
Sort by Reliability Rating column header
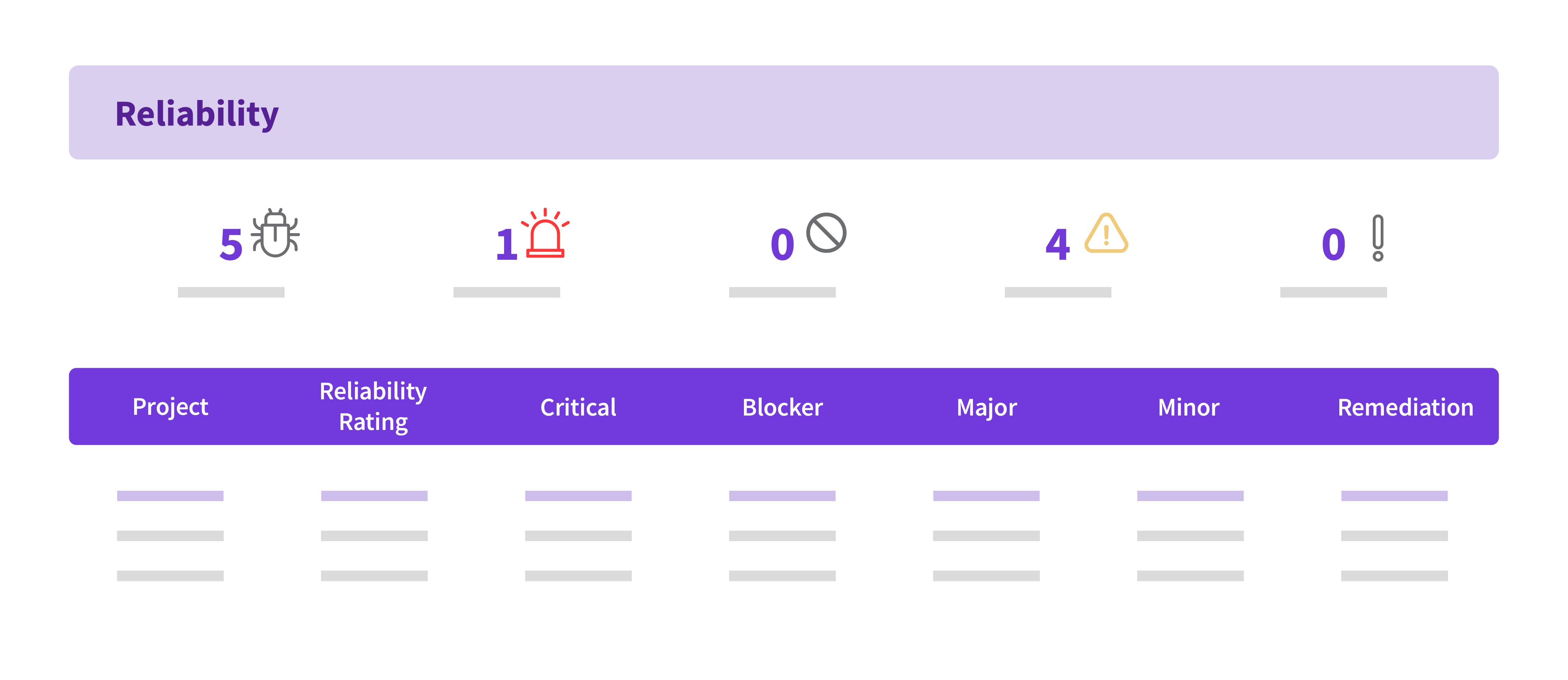[373, 407]
